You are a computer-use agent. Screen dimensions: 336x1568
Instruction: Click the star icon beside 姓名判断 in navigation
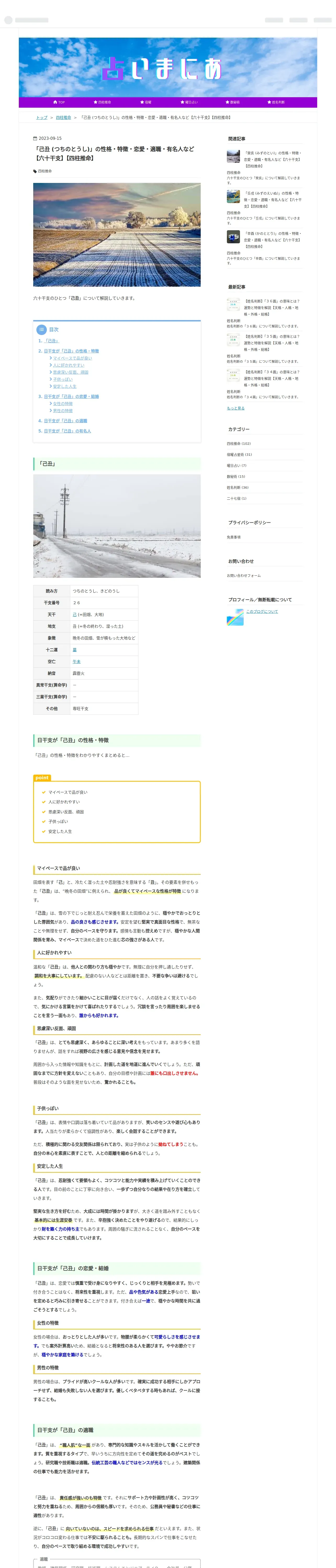point(269,102)
